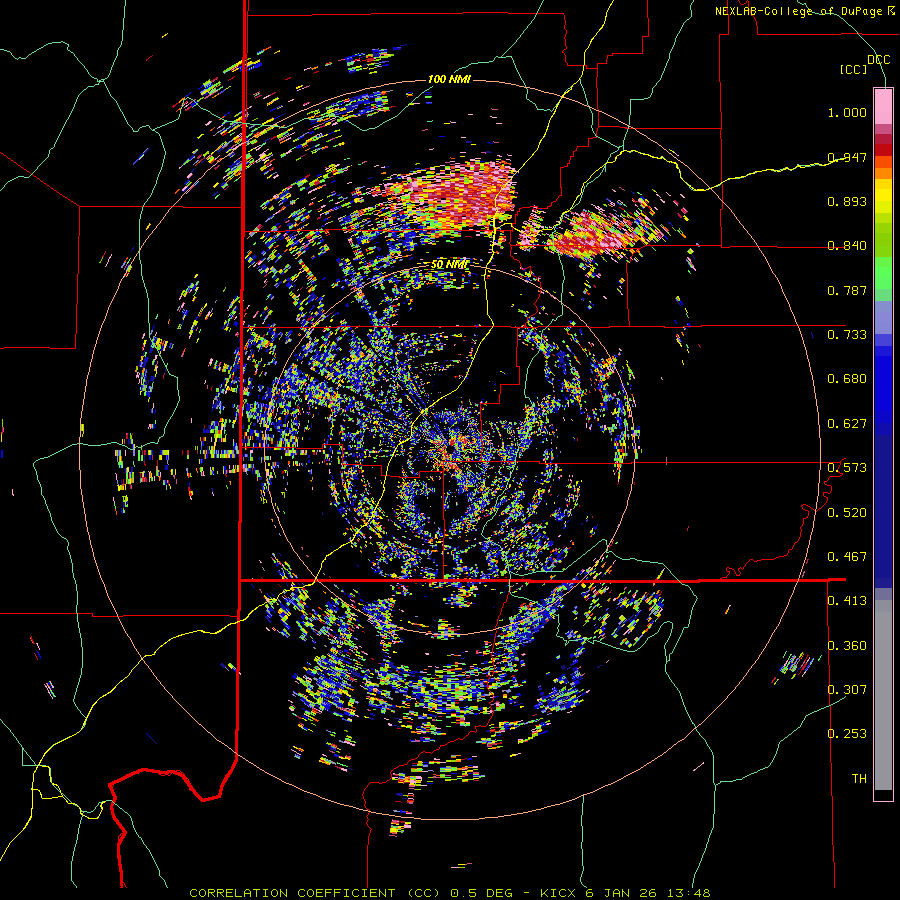
Task: Click the 0.787 legend value
Action: coord(847,290)
